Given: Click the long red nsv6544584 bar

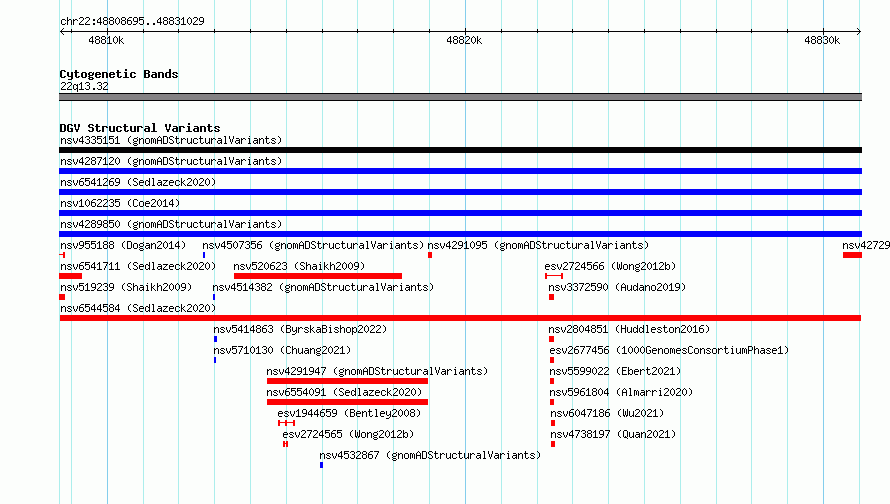Looking at the screenshot, I should pyautogui.click(x=460, y=318).
